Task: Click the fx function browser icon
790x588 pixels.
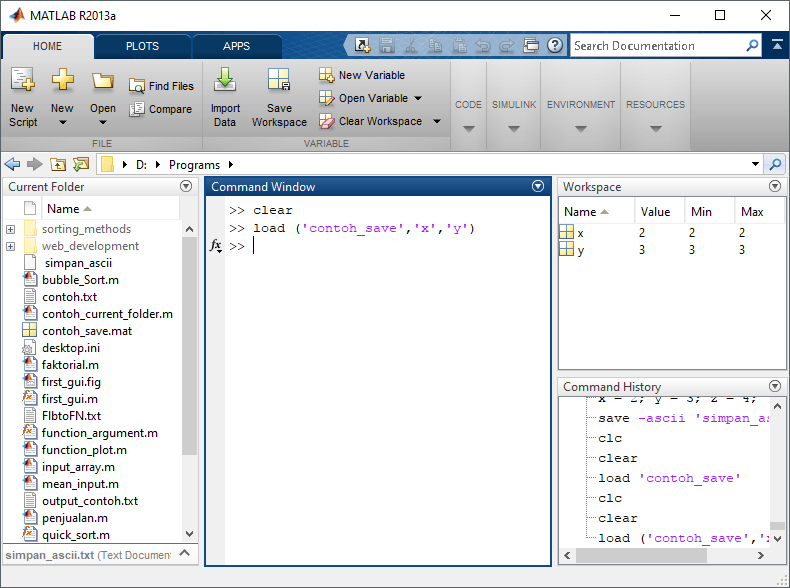Action: 216,246
